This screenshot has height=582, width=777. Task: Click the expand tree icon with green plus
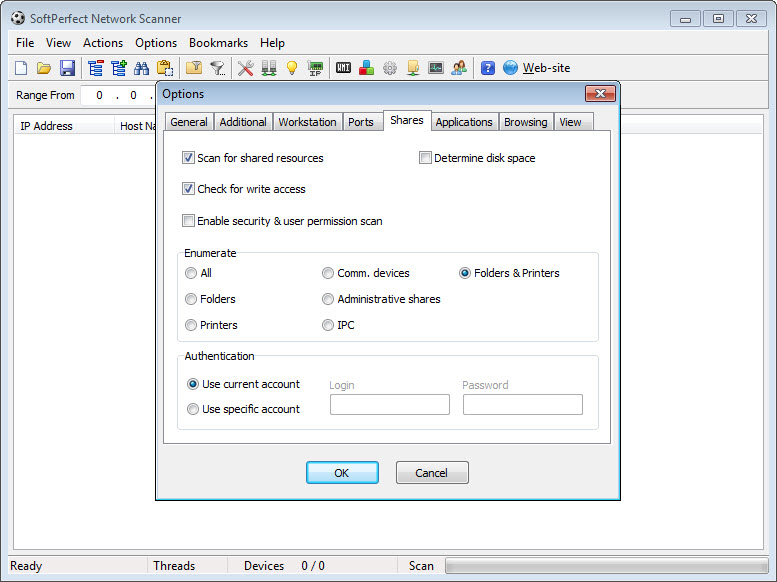118,68
